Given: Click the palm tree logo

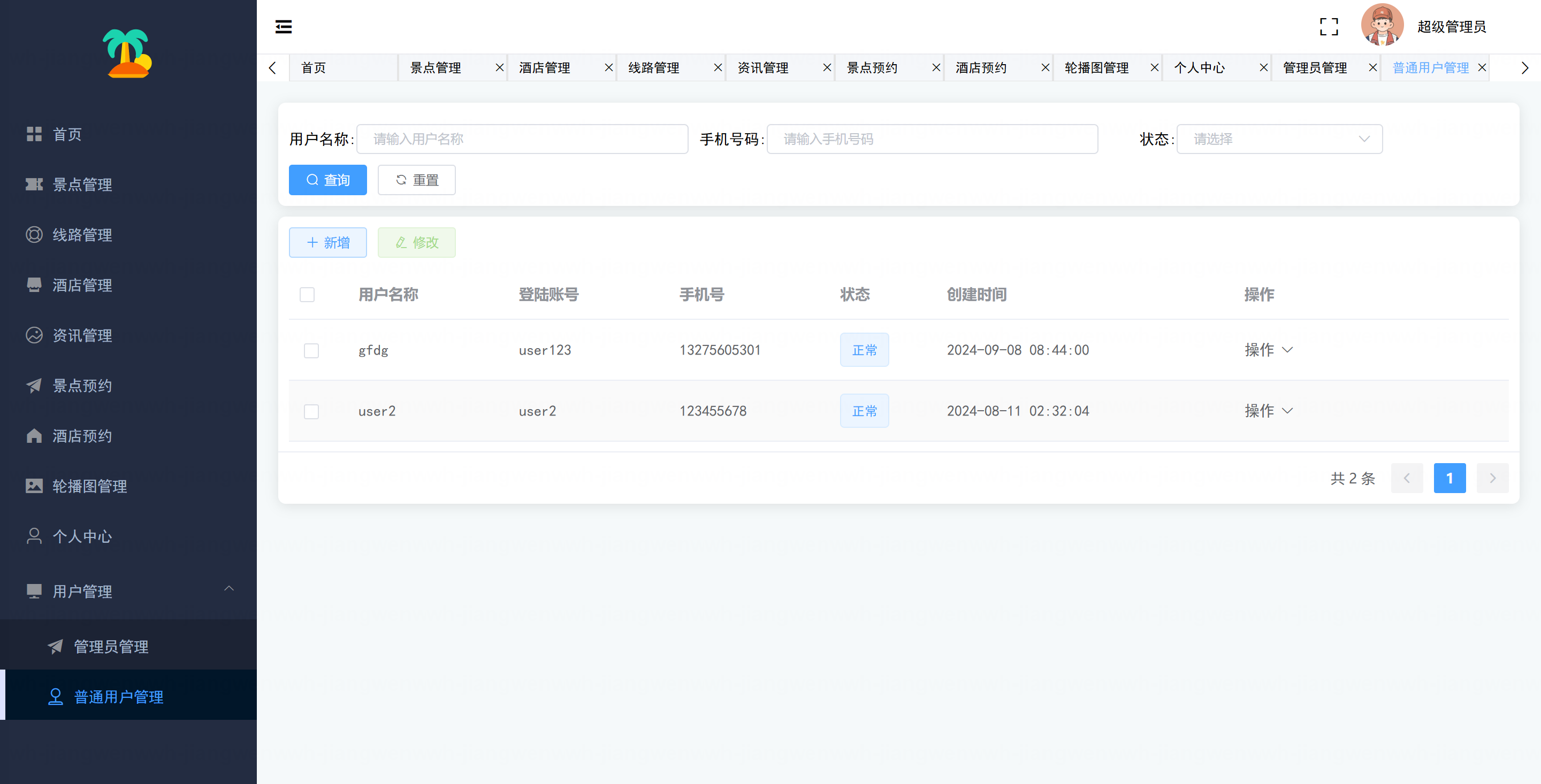Looking at the screenshot, I should [127, 52].
